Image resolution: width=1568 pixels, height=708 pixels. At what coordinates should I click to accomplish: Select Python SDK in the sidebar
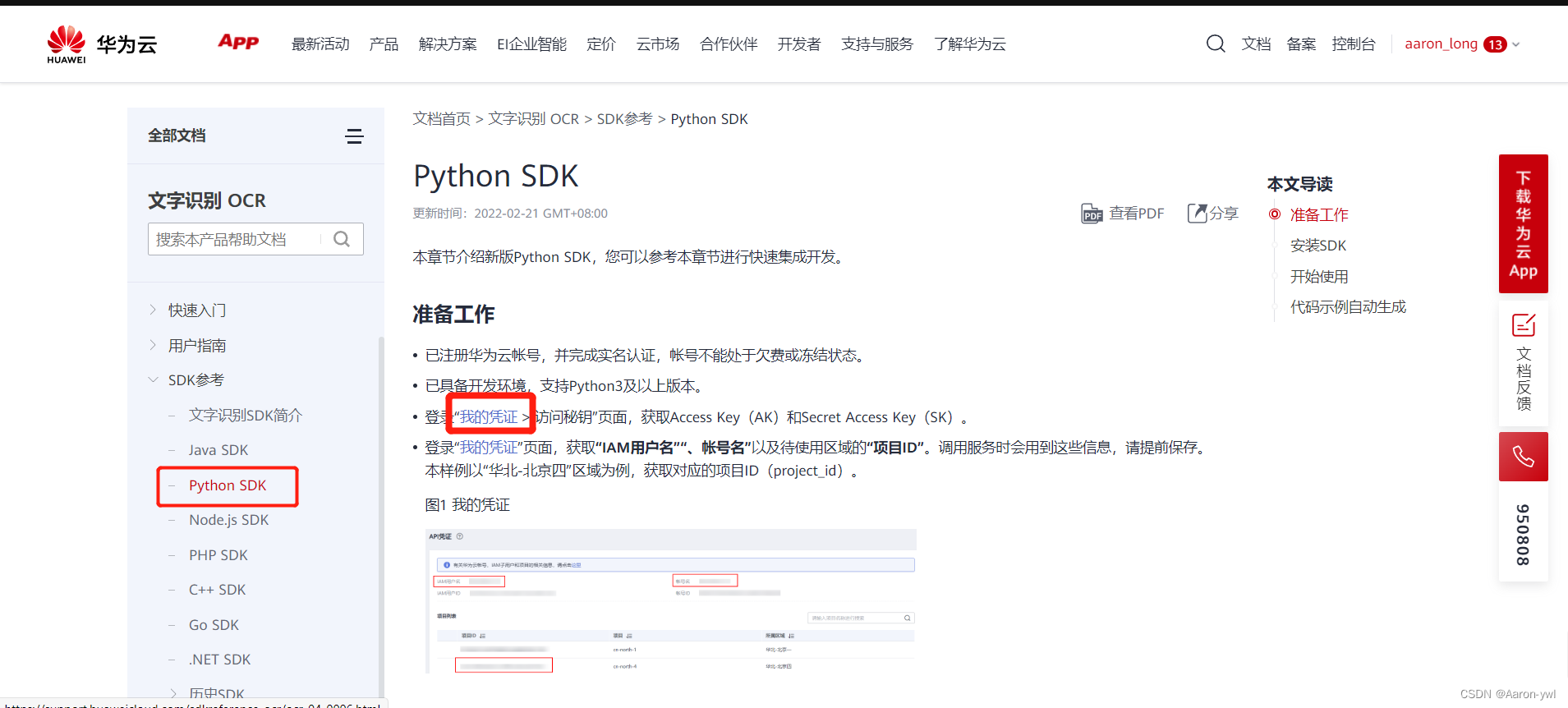coord(228,485)
